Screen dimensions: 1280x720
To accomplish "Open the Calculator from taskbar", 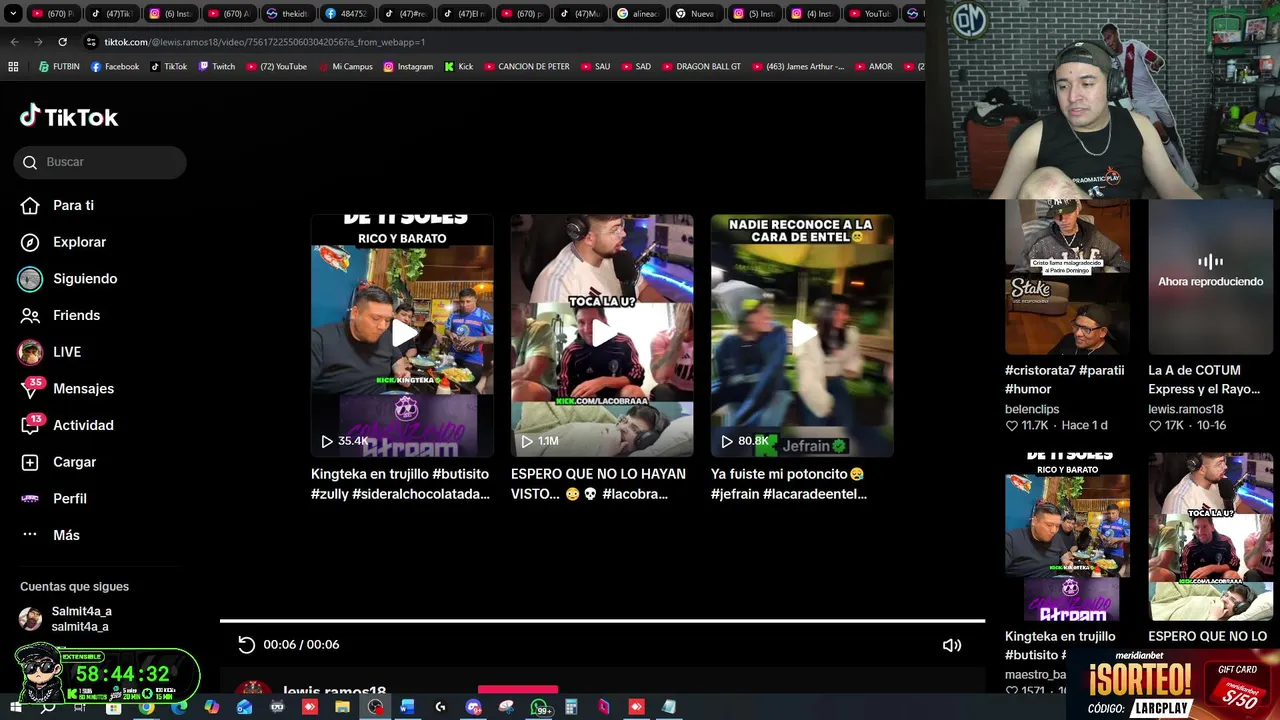I will [570, 707].
